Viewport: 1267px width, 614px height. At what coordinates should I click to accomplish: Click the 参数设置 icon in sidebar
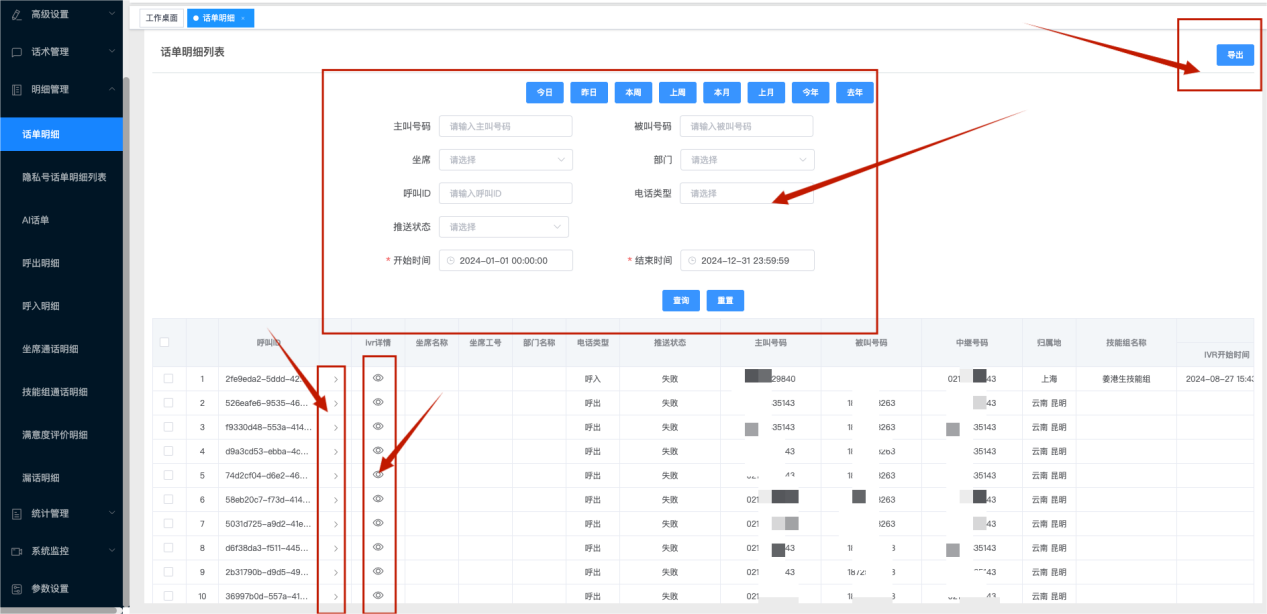pos(16,589)
